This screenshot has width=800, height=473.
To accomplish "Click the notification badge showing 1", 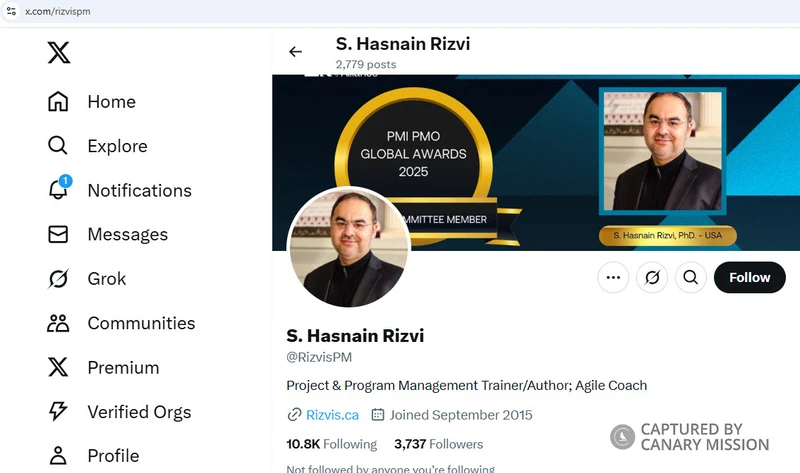I will point(65,181).
